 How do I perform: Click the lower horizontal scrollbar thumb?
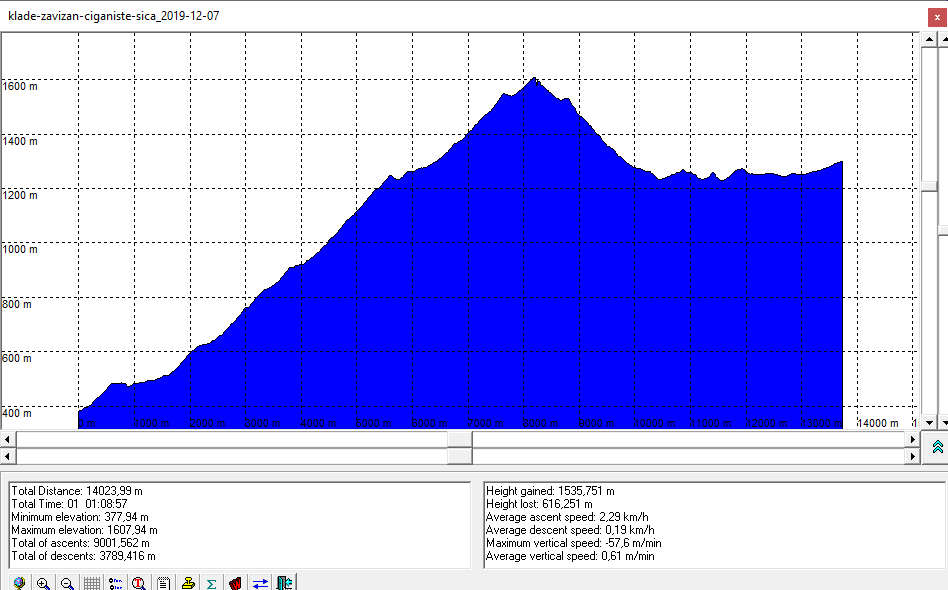click(460, 456)
